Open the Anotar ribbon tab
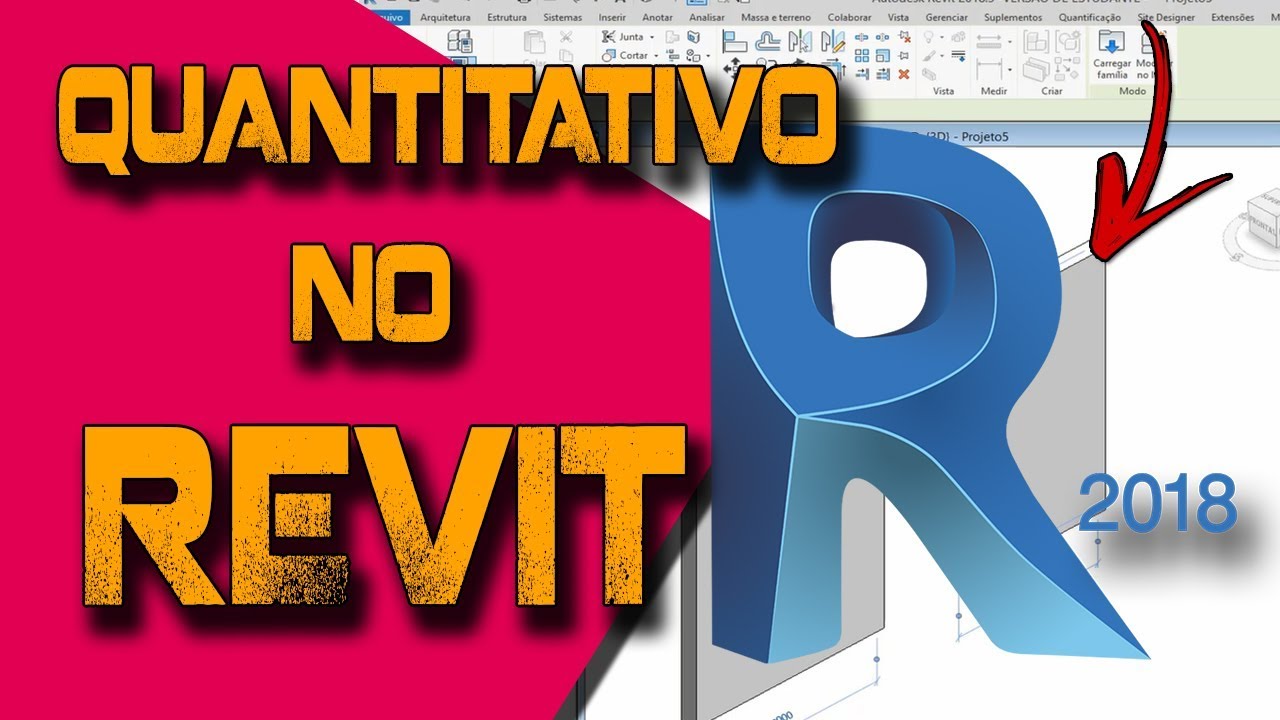 (658, 17)
